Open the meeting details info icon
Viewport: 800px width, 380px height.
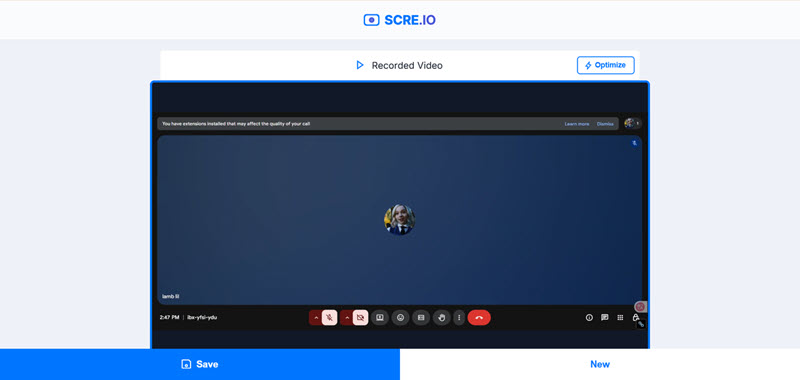point(589,317)
